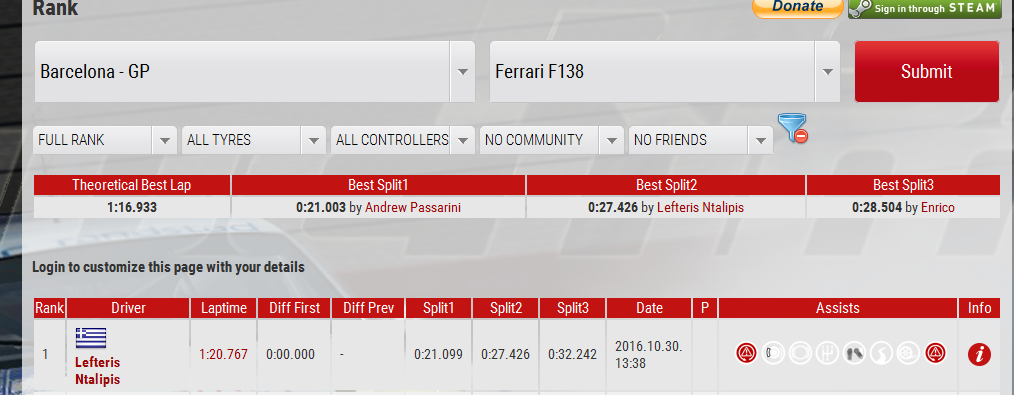This screenshot has width=1014, height=395.
Task: Expand the FULL RANK filter dropdown
Action: 105,140
